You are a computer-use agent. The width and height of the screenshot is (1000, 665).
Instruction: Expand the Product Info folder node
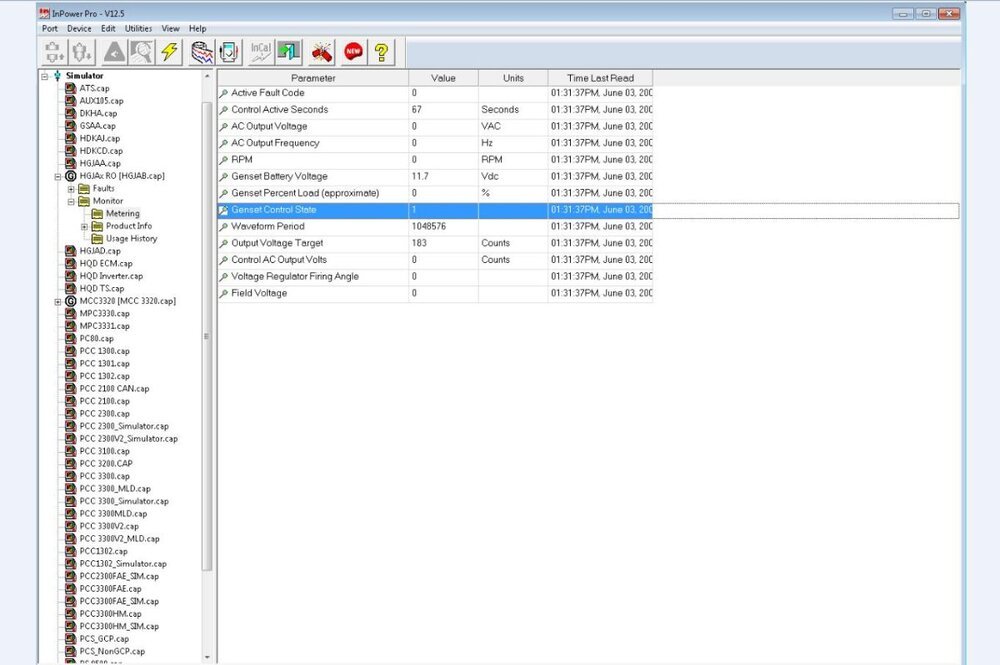pyautogui.click(x=85, y=226)
